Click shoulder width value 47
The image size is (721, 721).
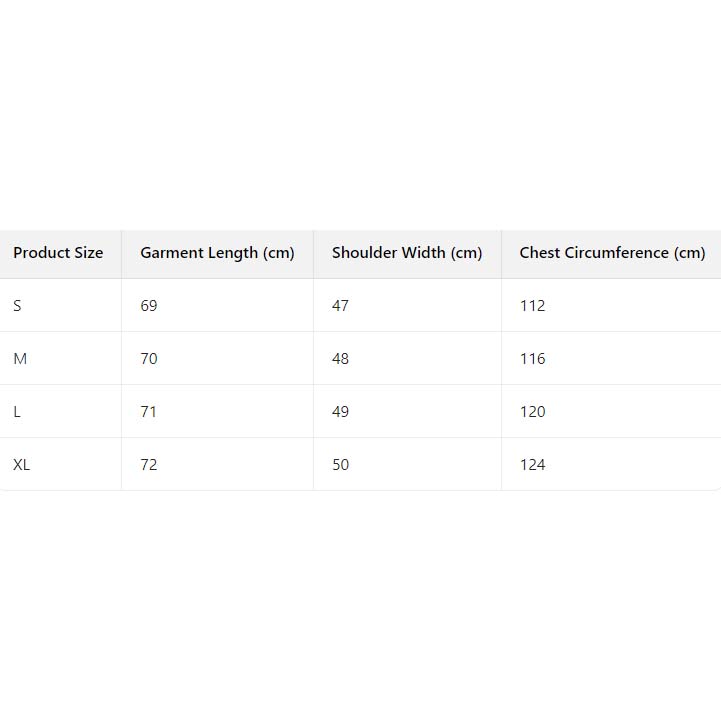(x=341, y=306)
